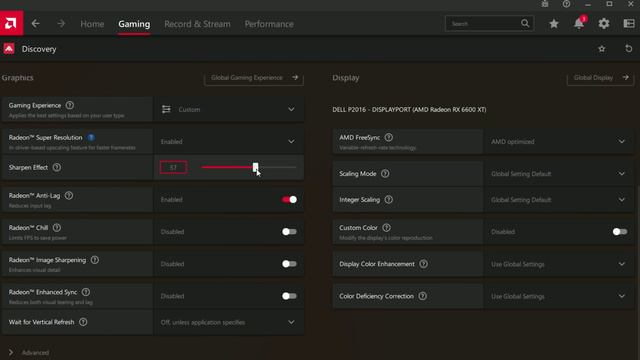
Task: Show help for Wait for Vertical Refresh
Action: point(83,322)
